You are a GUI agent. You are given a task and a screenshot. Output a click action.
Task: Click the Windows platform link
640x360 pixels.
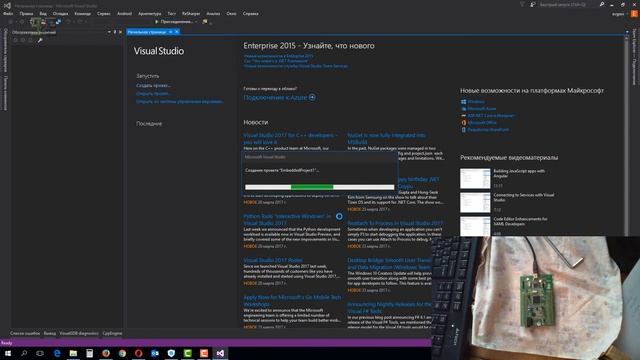coord(476,102)
